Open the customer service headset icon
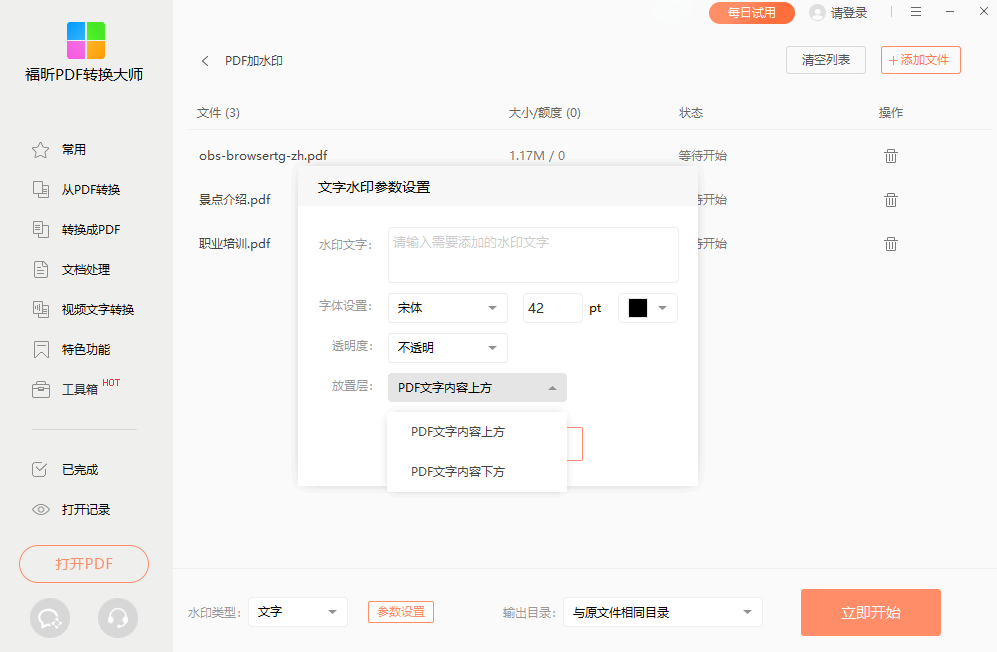The image size is (997, 652). (x=118, y=618)
